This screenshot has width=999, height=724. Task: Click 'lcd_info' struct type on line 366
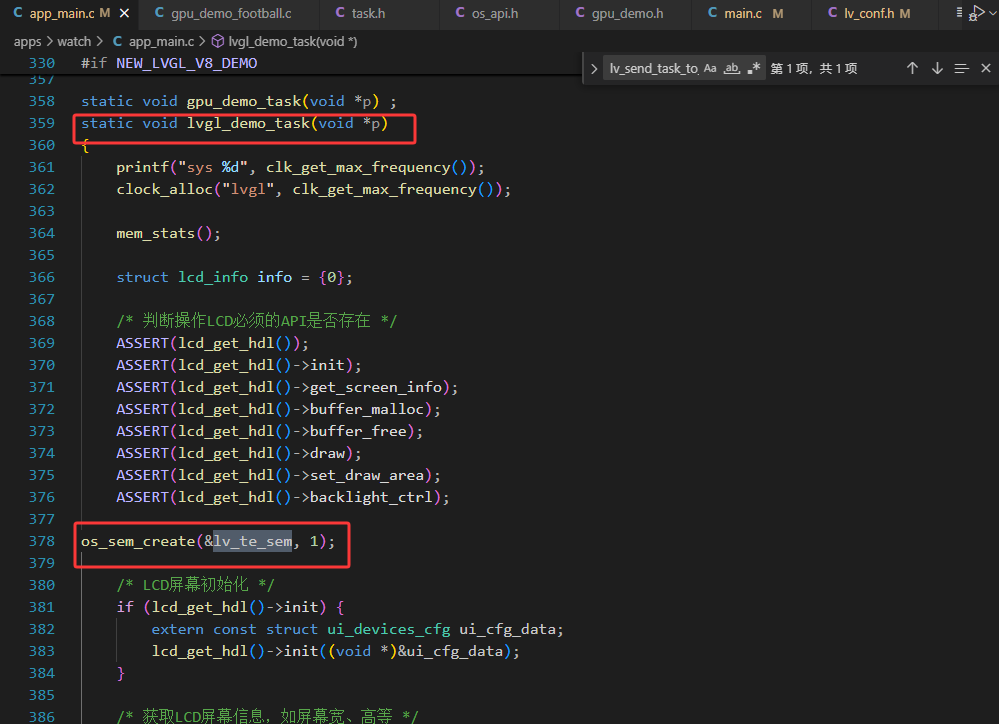[213, 277]
